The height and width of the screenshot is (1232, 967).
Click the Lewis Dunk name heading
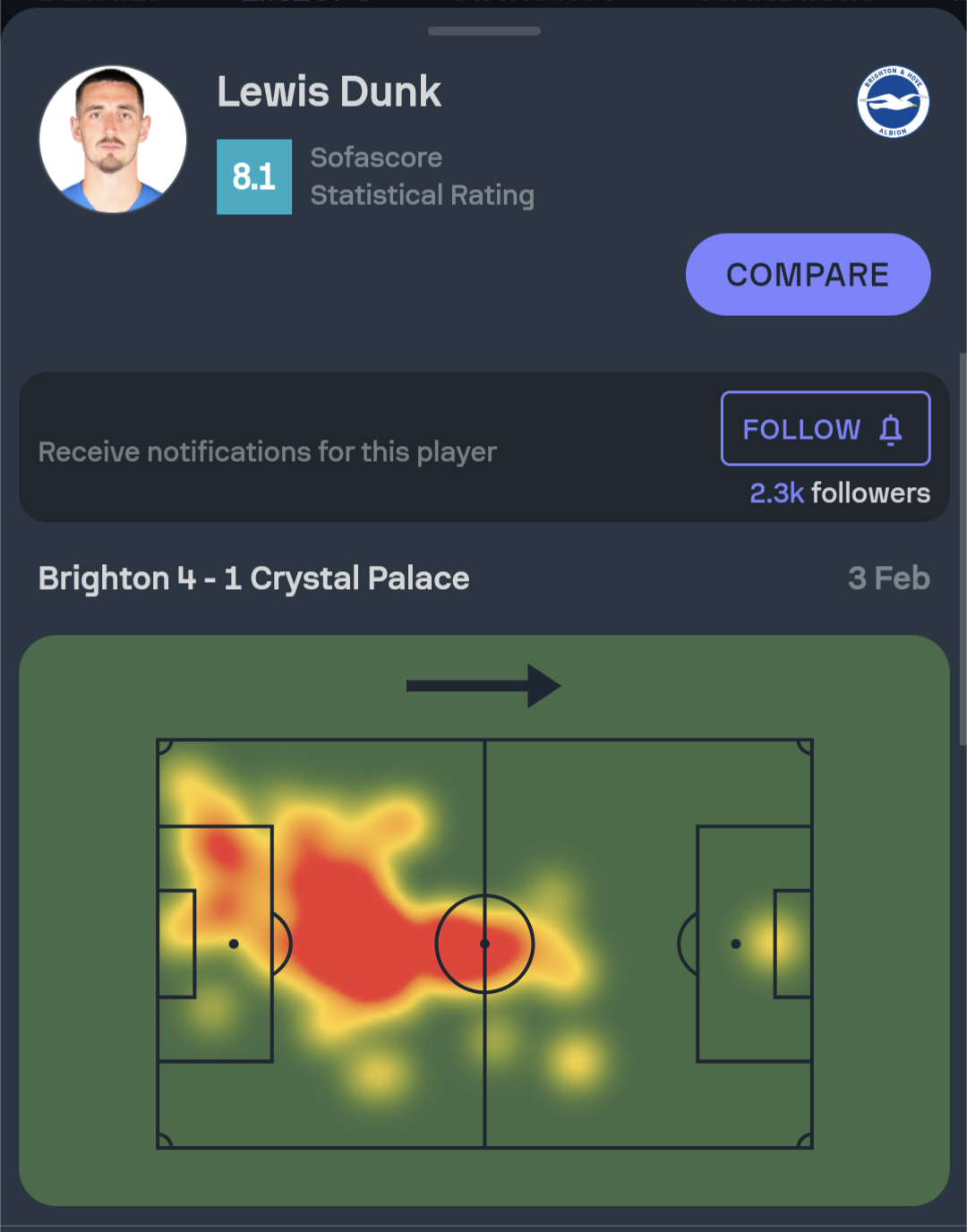click(329, 91)
